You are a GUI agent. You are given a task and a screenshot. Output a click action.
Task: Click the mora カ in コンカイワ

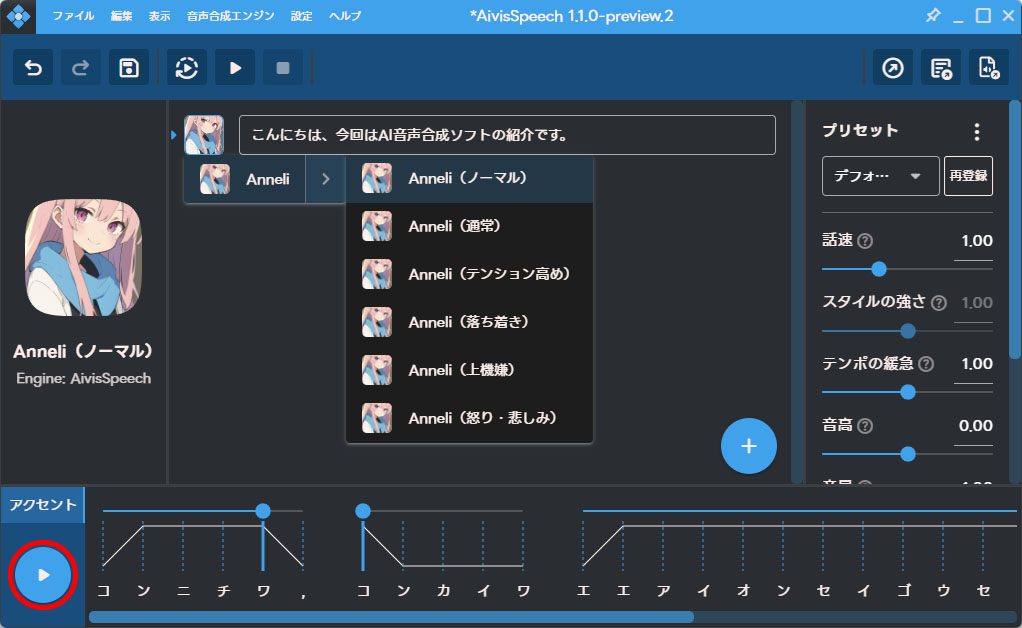coord(443,592)
